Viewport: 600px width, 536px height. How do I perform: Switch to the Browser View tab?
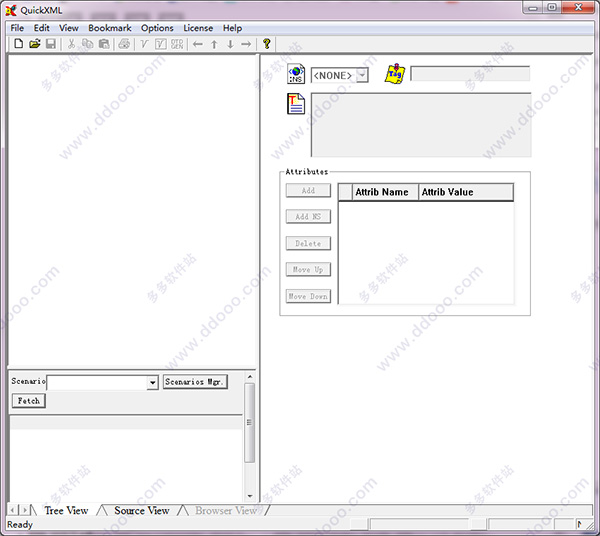[226, 510]
